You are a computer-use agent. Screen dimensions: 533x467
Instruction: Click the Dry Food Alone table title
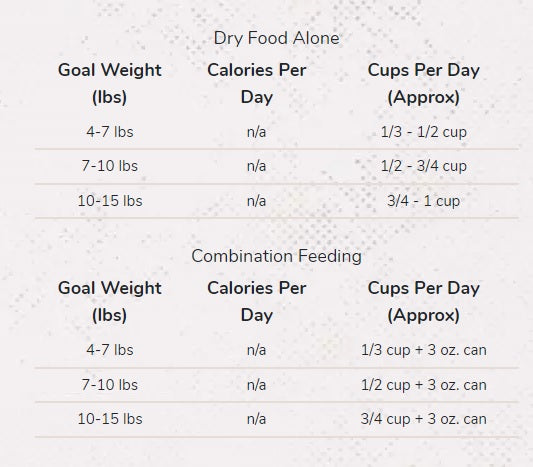pyautogui.click(x=276, y=38)
